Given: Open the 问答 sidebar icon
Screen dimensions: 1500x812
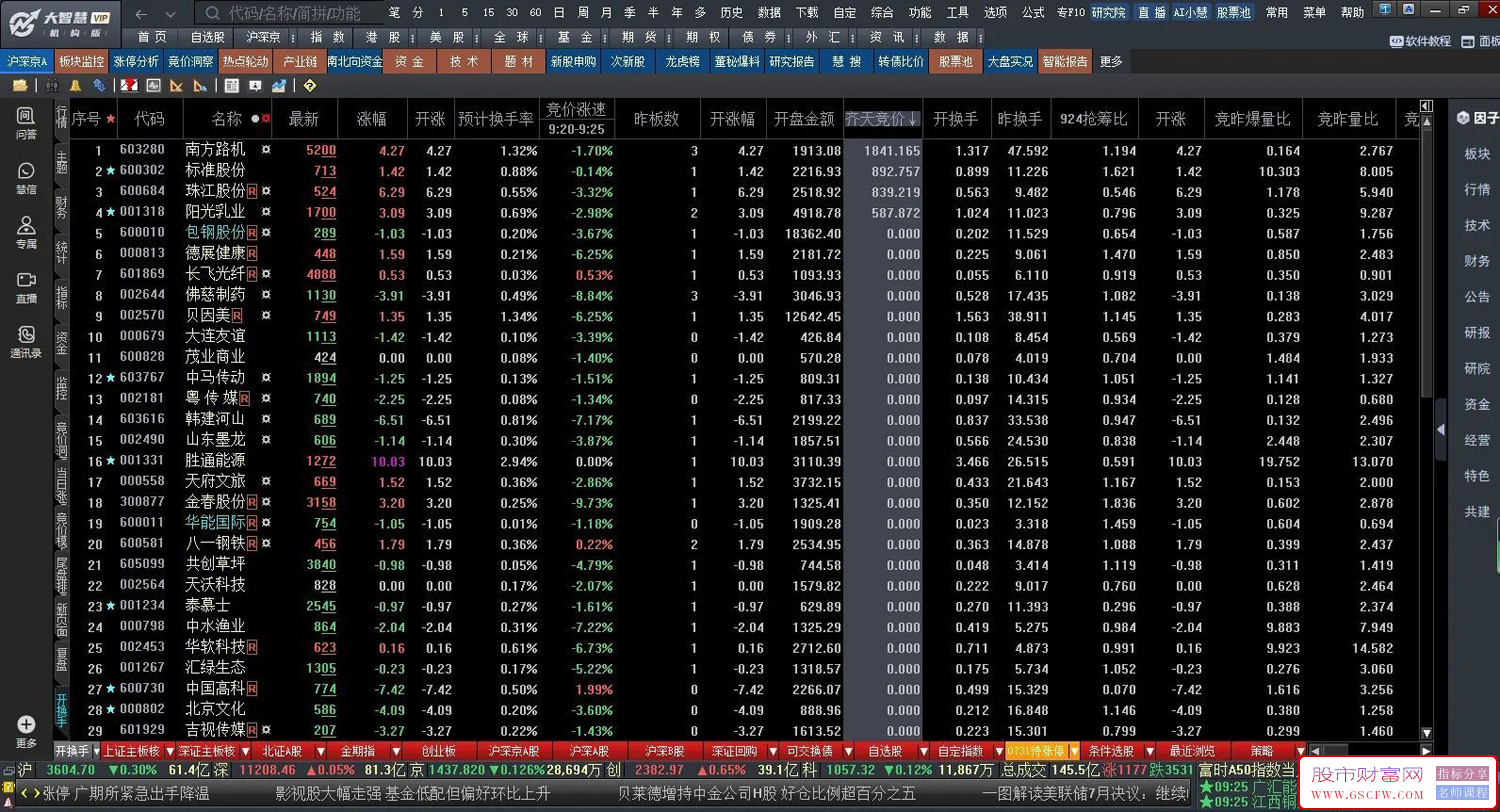Looking at the screenshot, I should coord(26,123).
